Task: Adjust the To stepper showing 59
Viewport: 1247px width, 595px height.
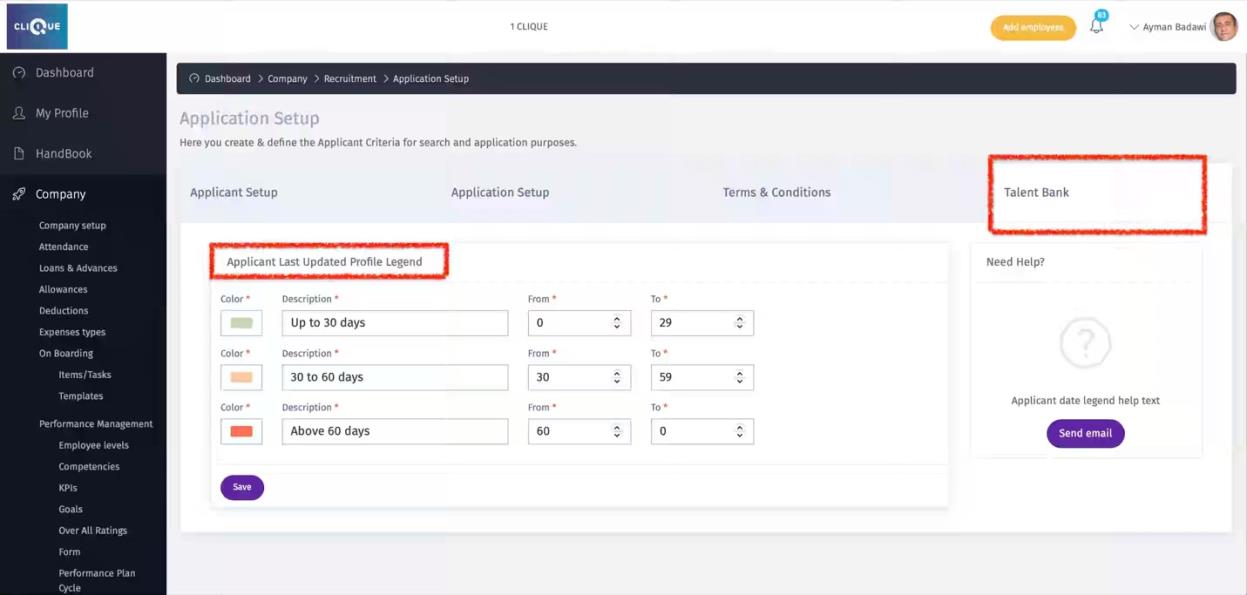Action: [740, 377]
